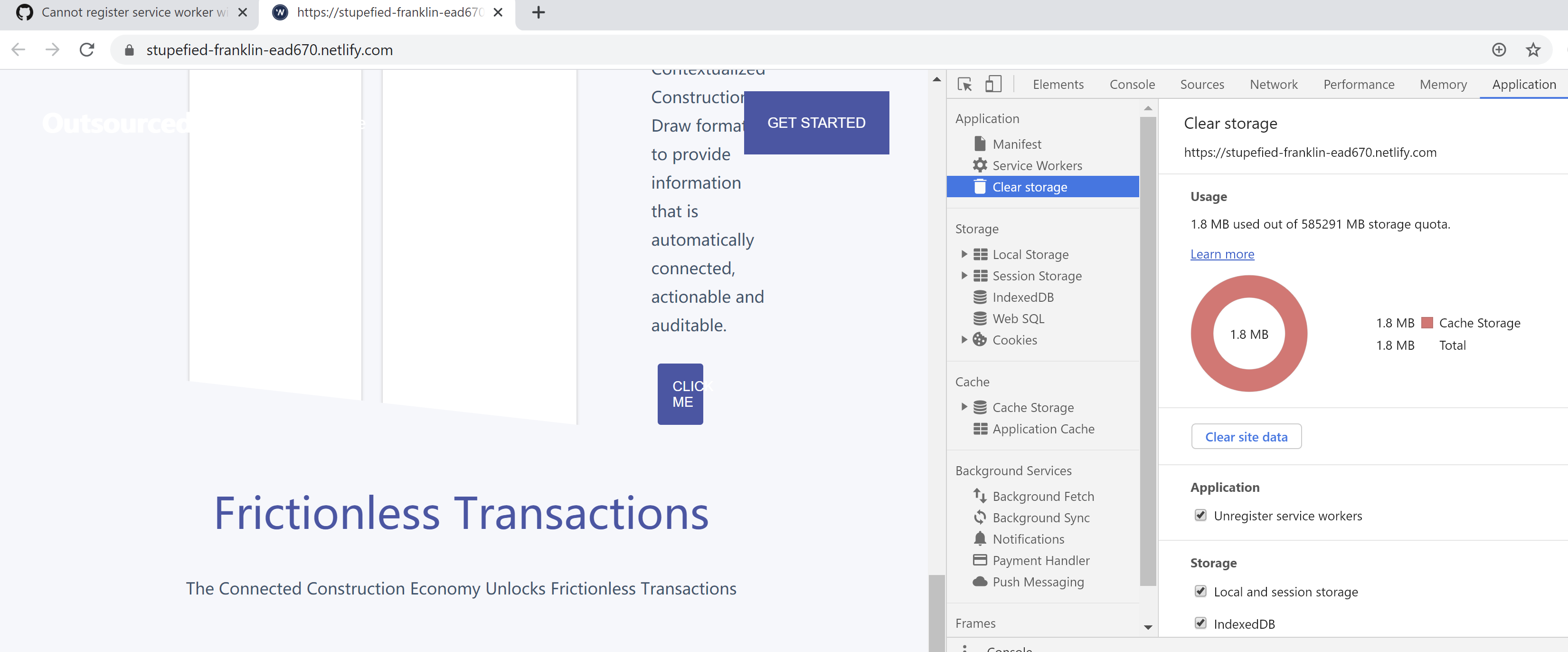Open the Console tab in DevTools
The height and width of the screenshot is (652, 1568).
click(x=1132, y=85)
